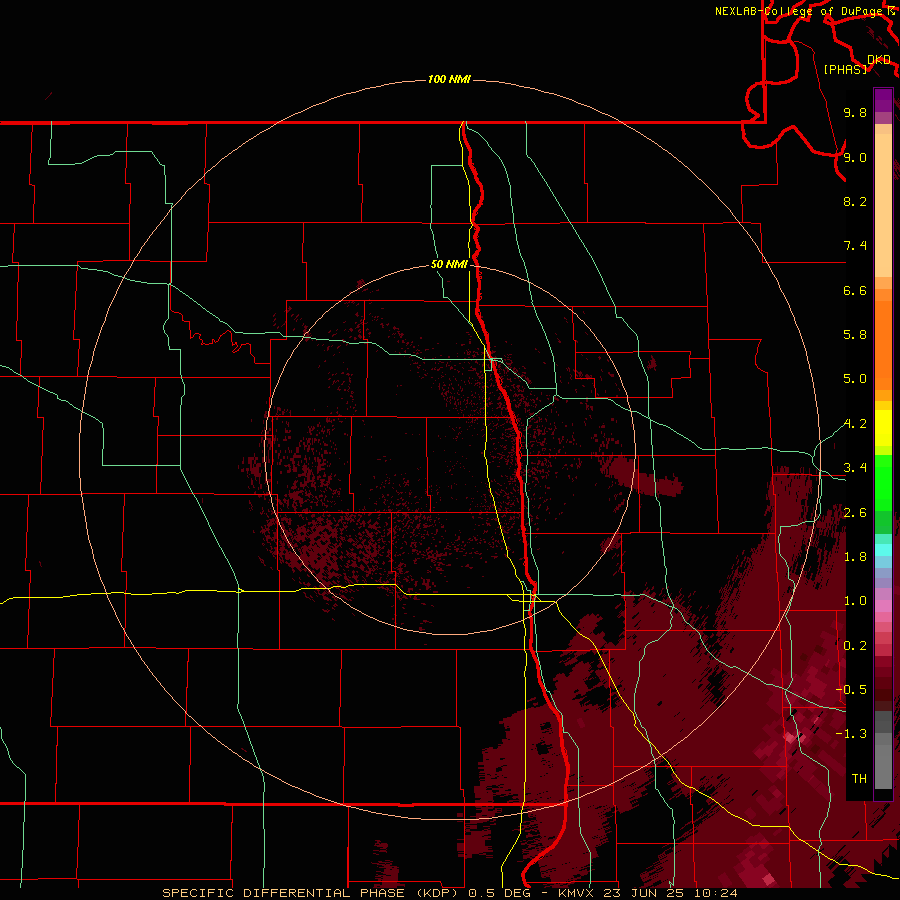Select the 1.0 scale value

pos(855,601)
